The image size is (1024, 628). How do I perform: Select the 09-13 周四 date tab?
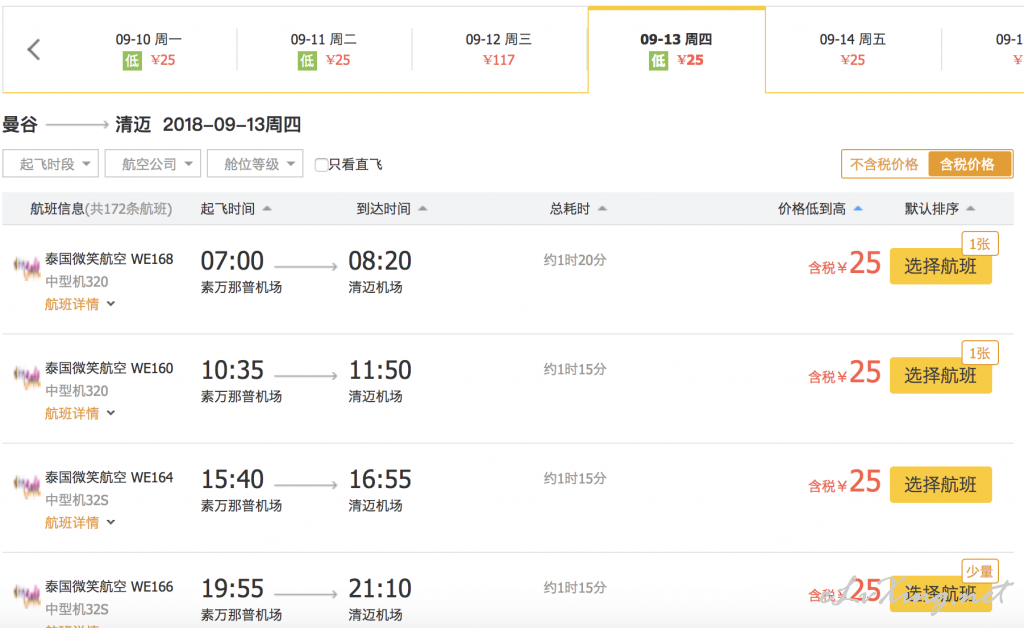677,50
